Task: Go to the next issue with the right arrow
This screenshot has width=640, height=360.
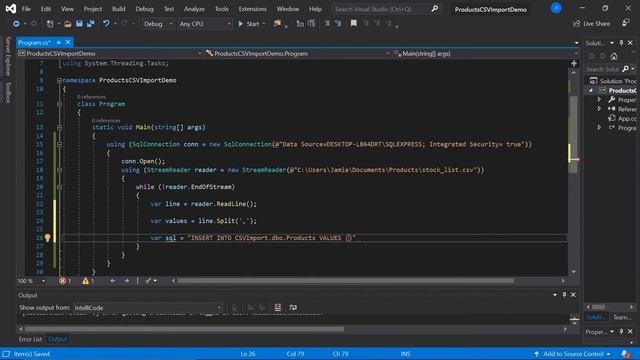Action: coord(127,281)
